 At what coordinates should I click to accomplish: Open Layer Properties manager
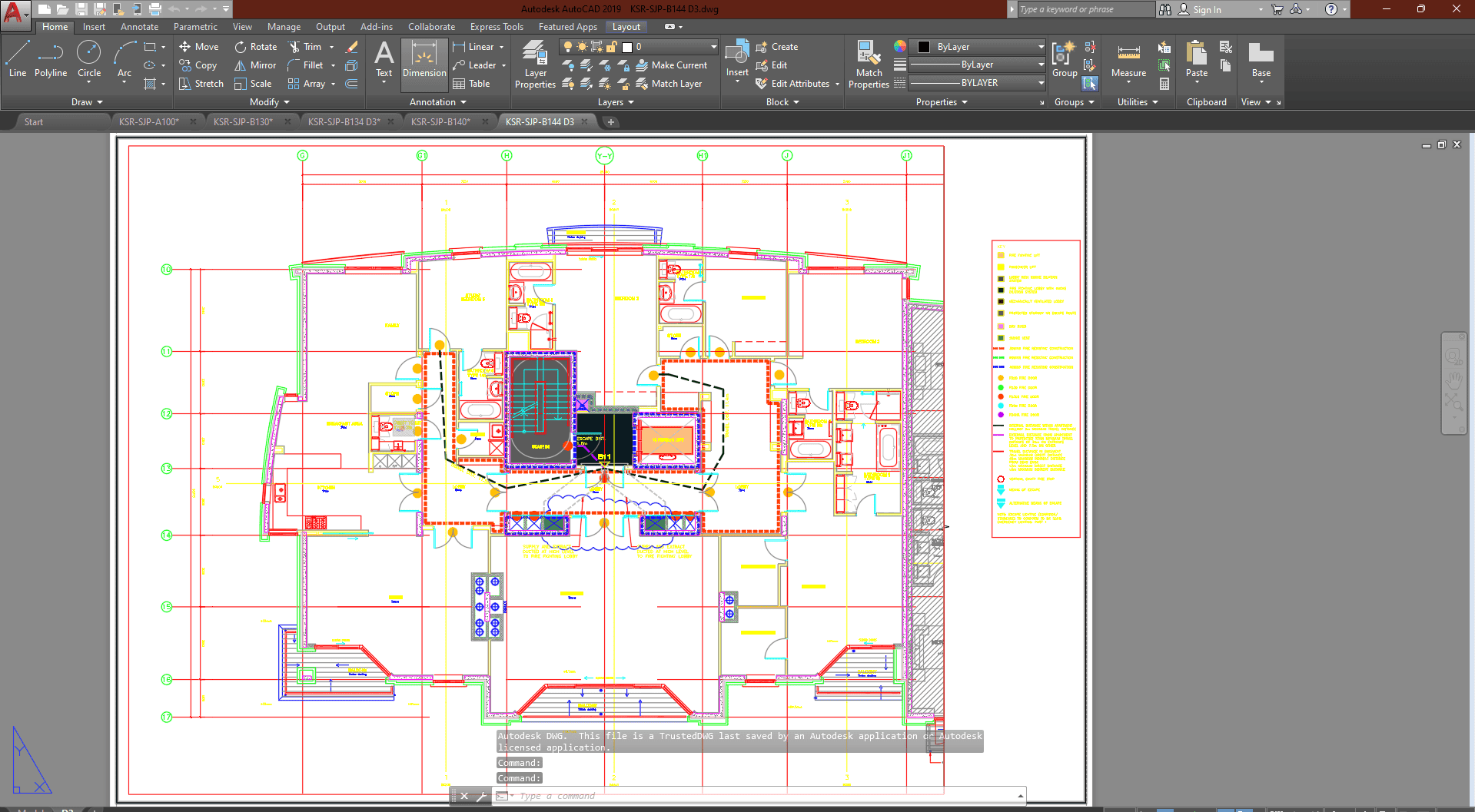pos(535,65)
